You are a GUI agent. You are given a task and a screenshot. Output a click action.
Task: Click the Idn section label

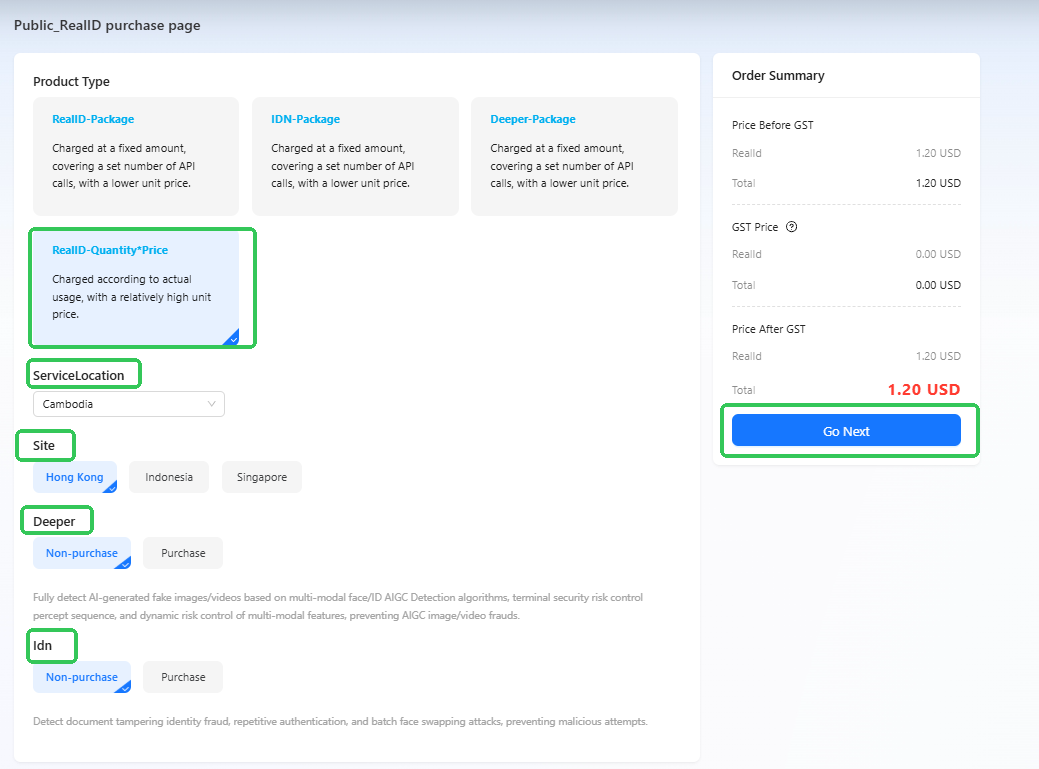pos(42,646)
